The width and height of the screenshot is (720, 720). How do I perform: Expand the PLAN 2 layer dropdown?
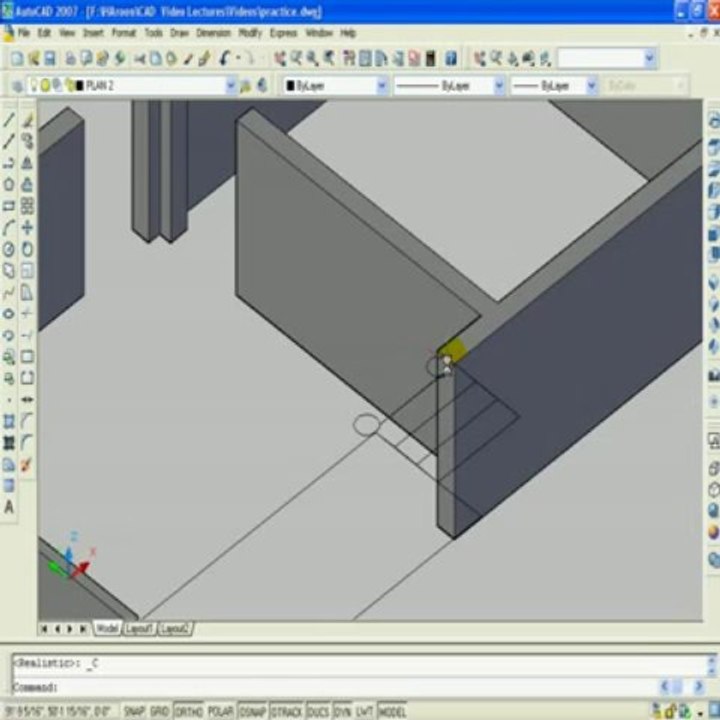coord(231,85)
